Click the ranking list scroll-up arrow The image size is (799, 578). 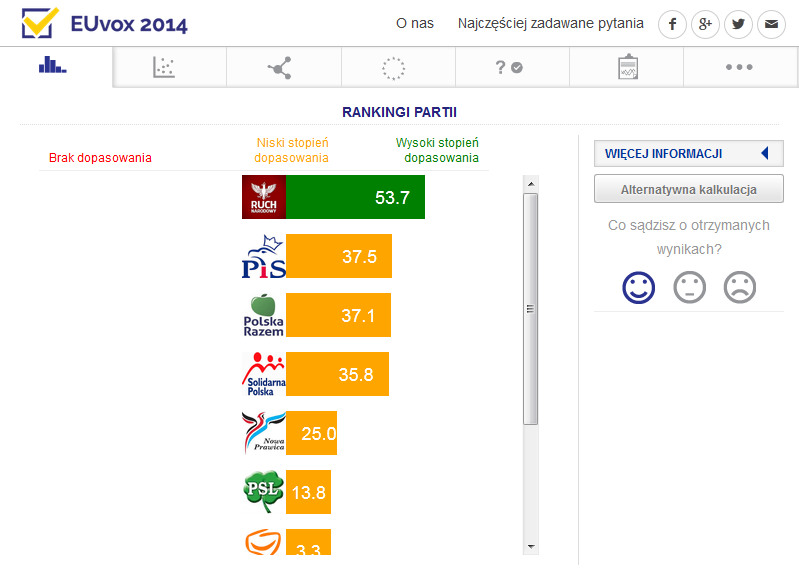(x=531, y=184)
